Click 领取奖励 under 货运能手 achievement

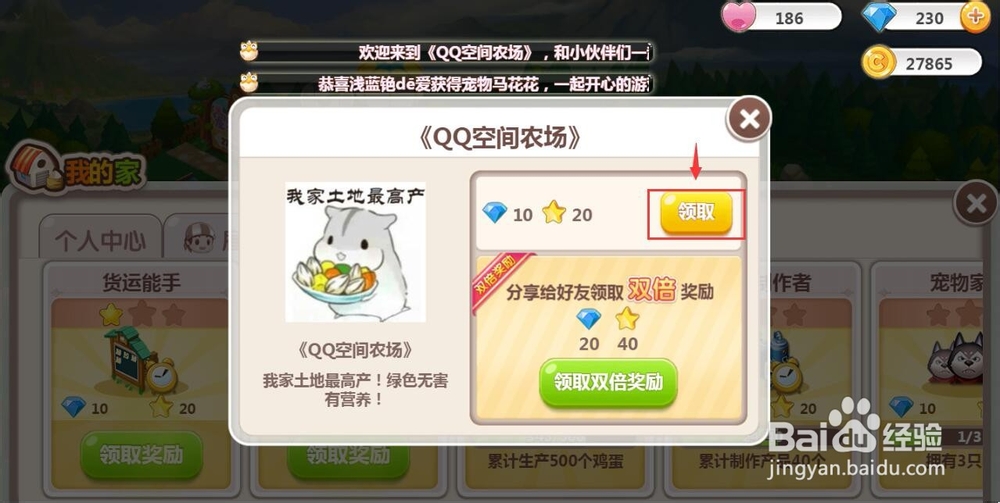(141, 455)
